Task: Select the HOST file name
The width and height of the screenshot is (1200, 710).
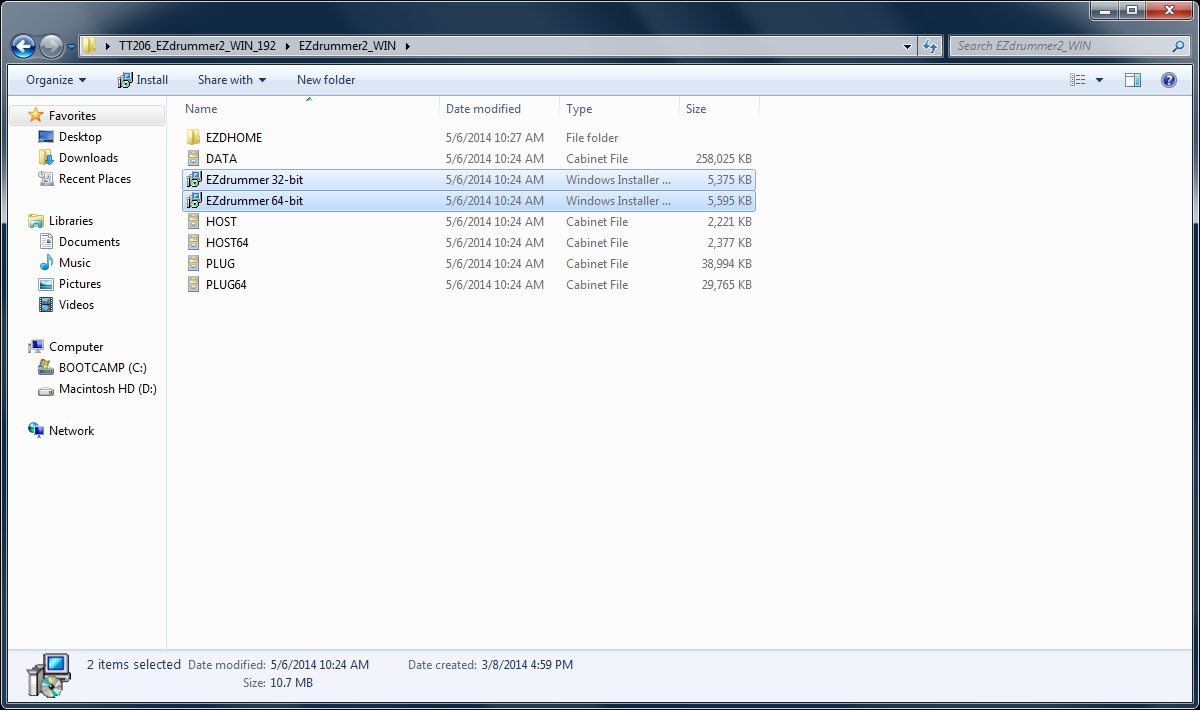Action: [x=221, y=222]
